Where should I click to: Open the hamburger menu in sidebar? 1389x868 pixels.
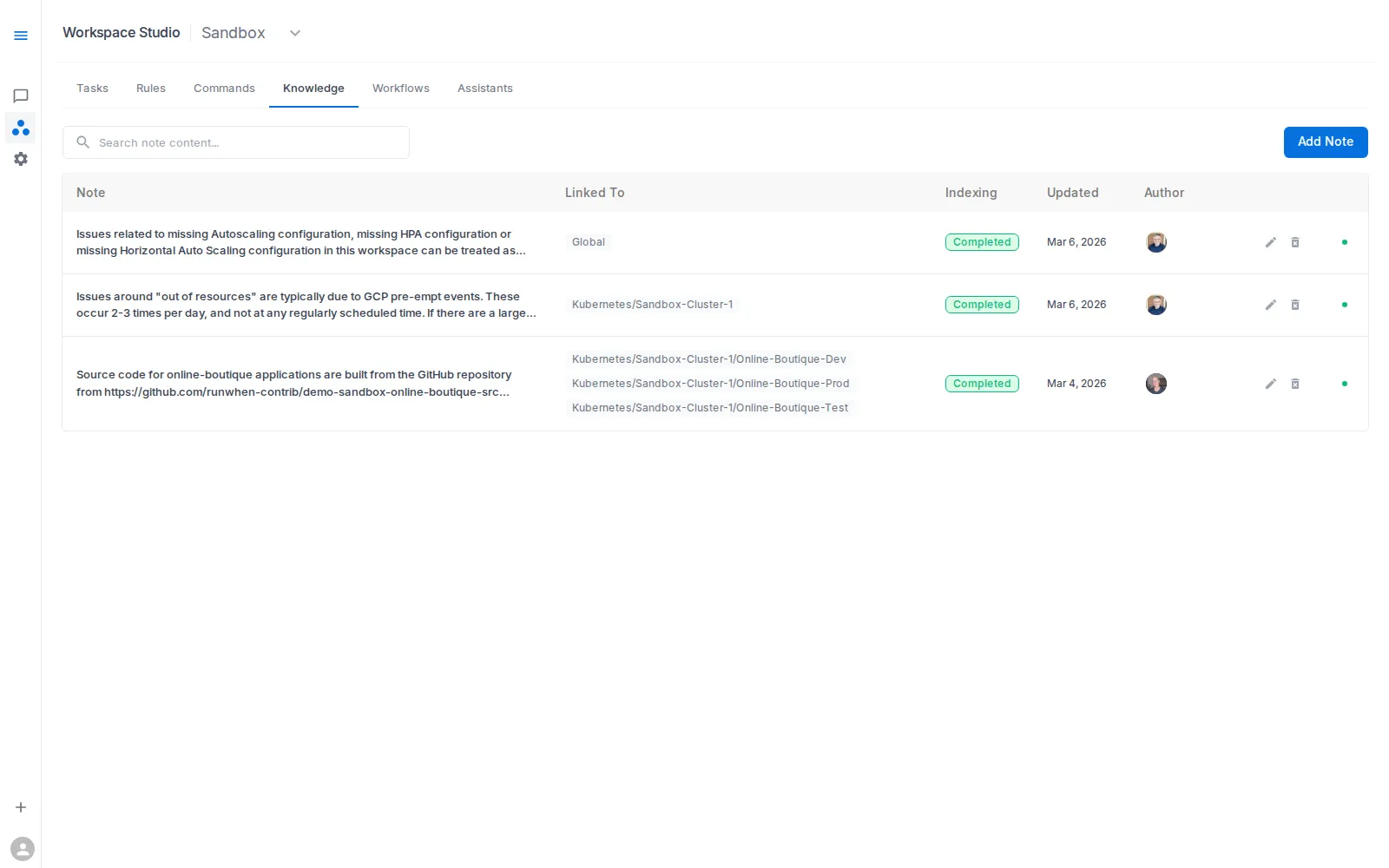21,36
